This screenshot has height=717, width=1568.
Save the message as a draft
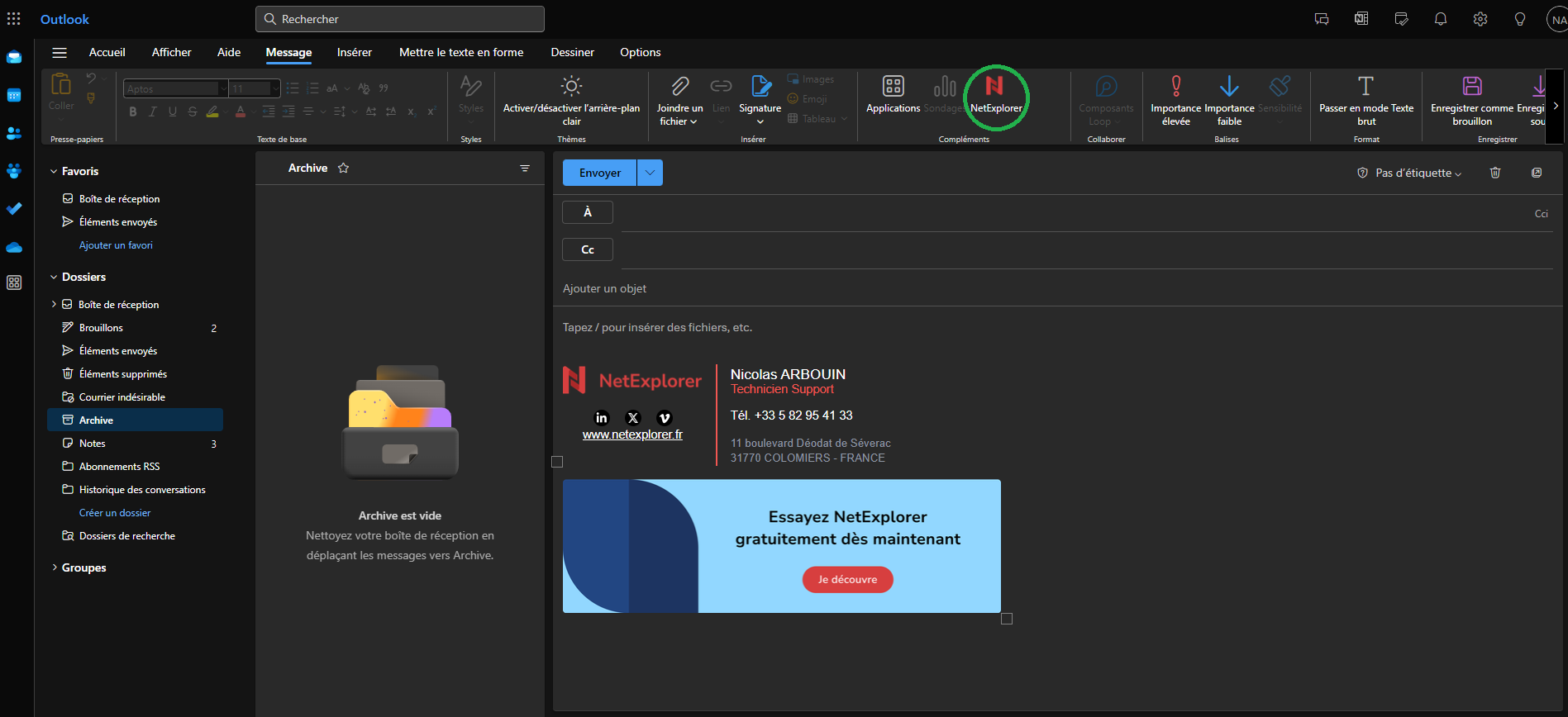pyautogui.click(x=1472, y=101)
